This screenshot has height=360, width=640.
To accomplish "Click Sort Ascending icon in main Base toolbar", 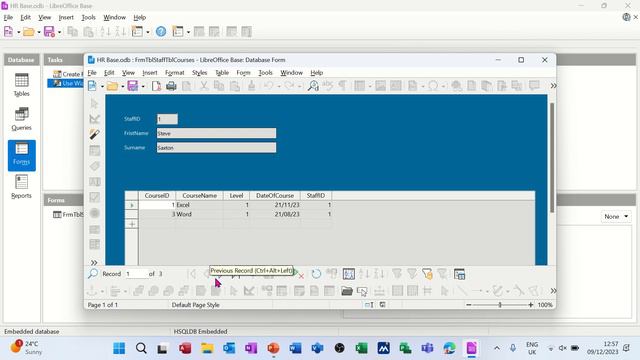I will tap(105, 31).
